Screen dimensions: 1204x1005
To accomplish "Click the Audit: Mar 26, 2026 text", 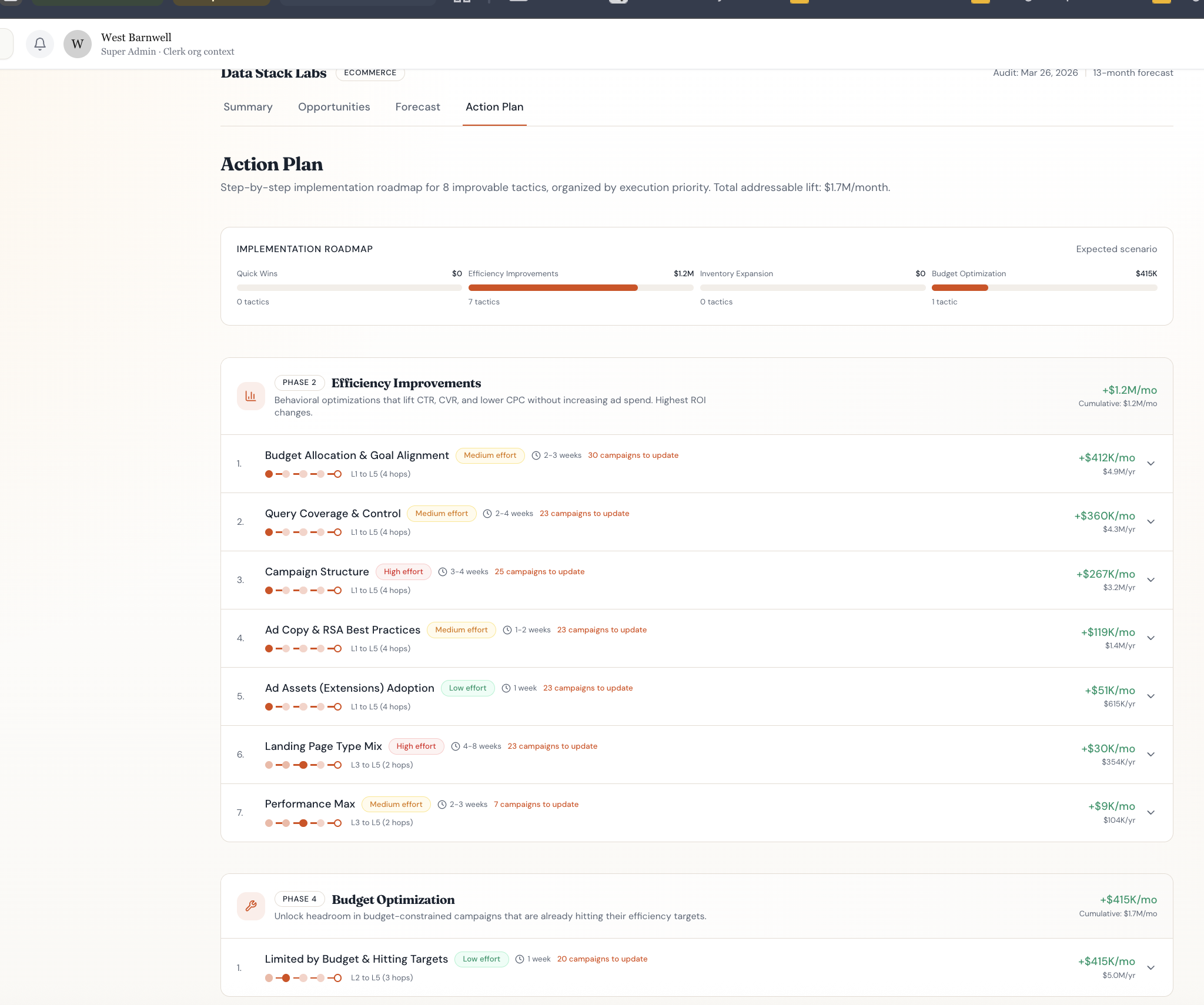I will tap(1035, 73).
